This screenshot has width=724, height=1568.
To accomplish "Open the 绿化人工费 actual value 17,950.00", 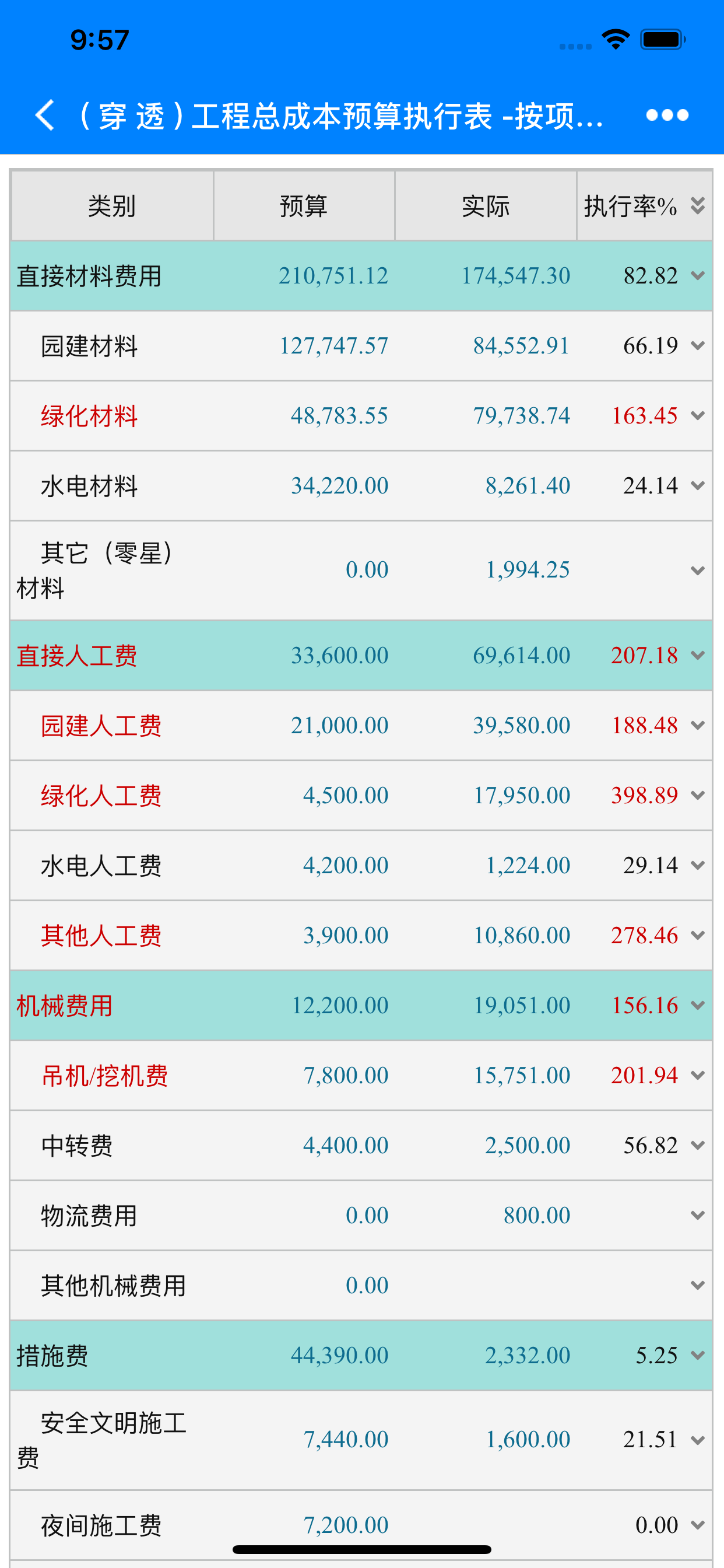I will click(521, 796).
